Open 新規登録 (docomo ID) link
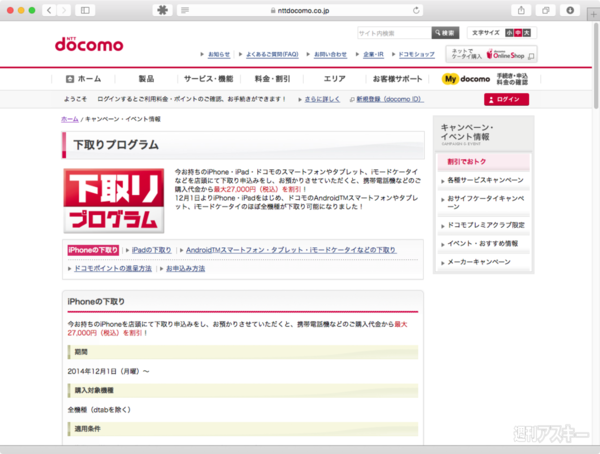 point(390,99)
